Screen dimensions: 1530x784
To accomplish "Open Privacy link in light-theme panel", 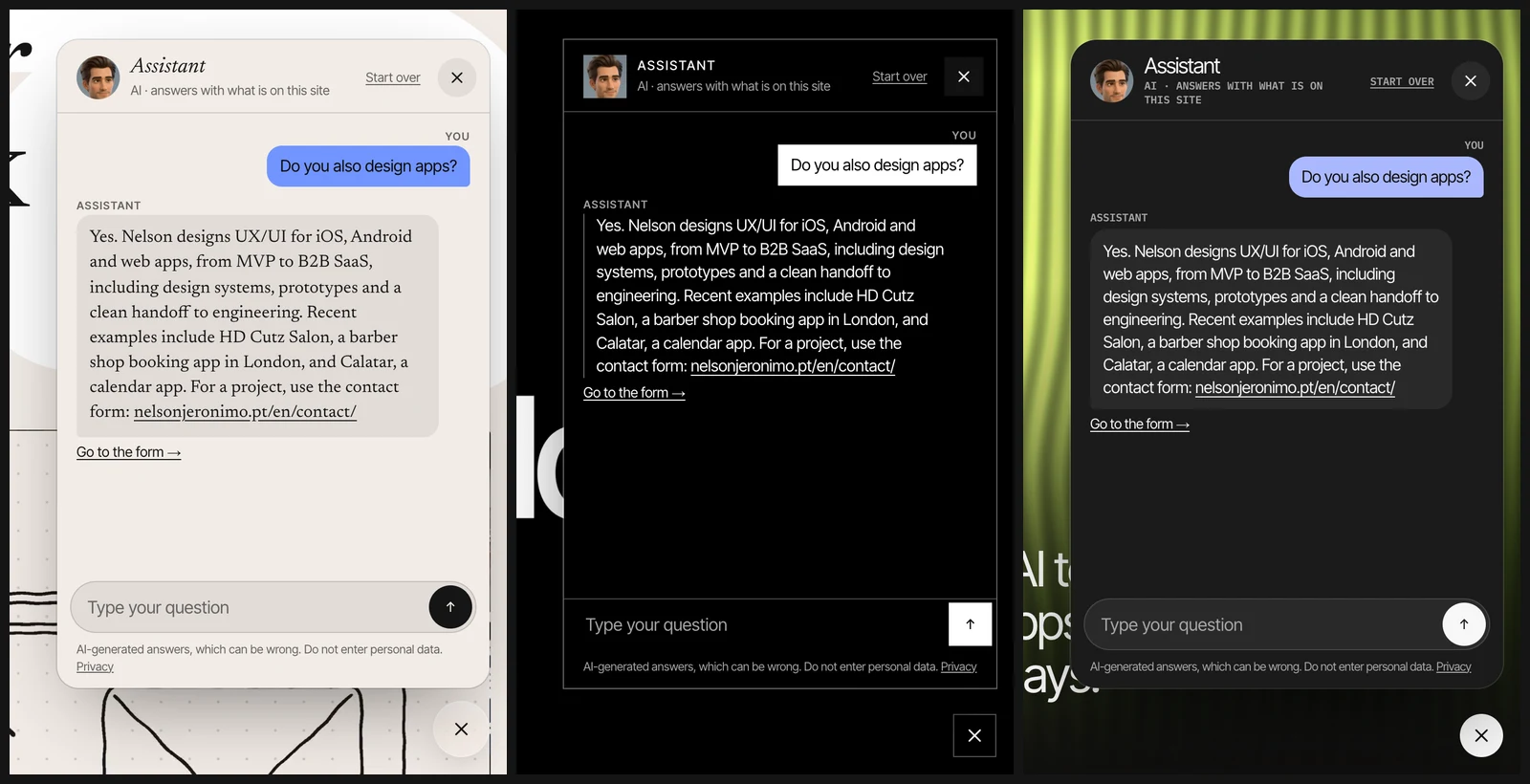I will [x=95, y=667].
